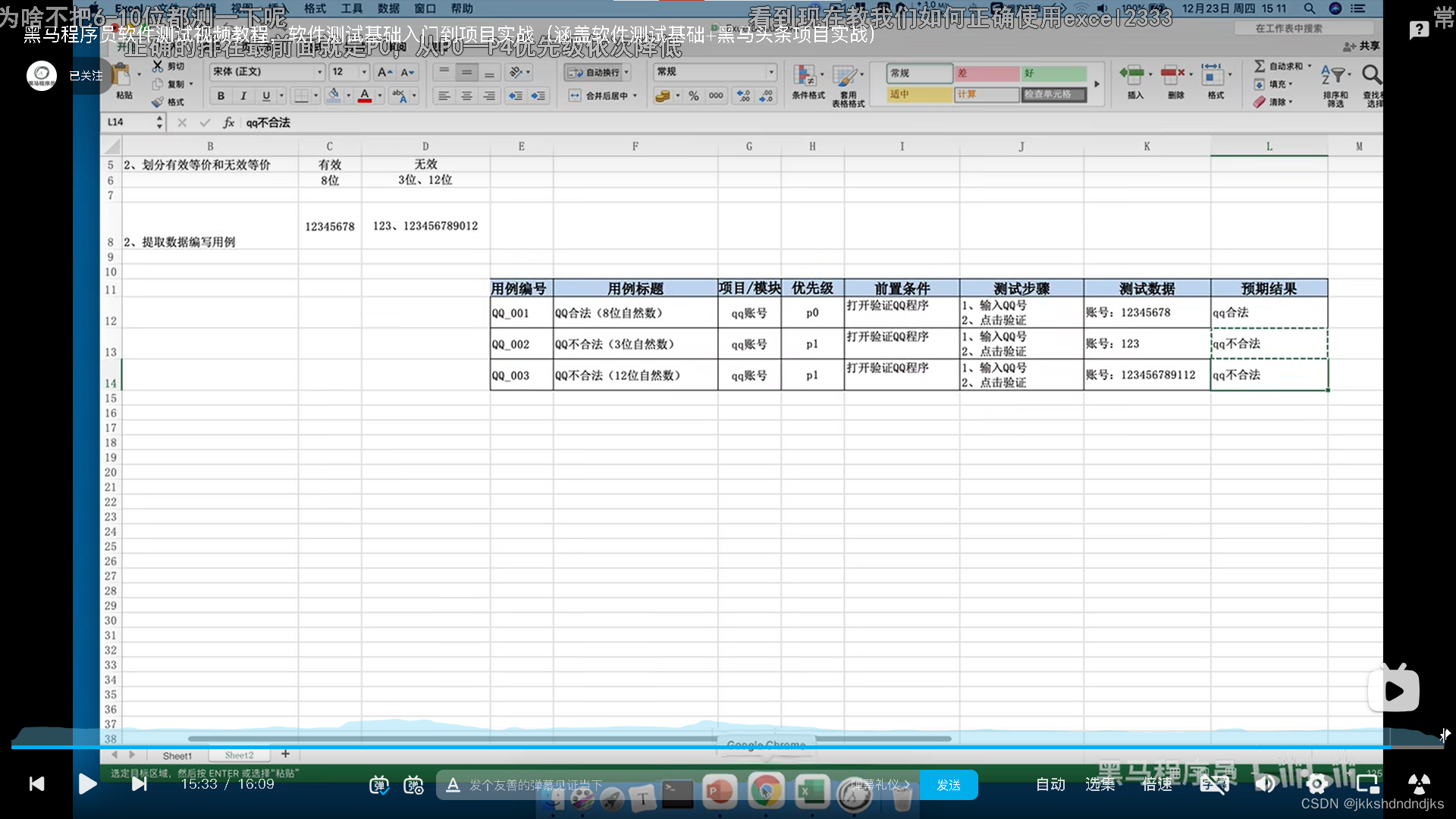
Task: Open the 数据 menu in menu bar
Action: click(388, 8)
